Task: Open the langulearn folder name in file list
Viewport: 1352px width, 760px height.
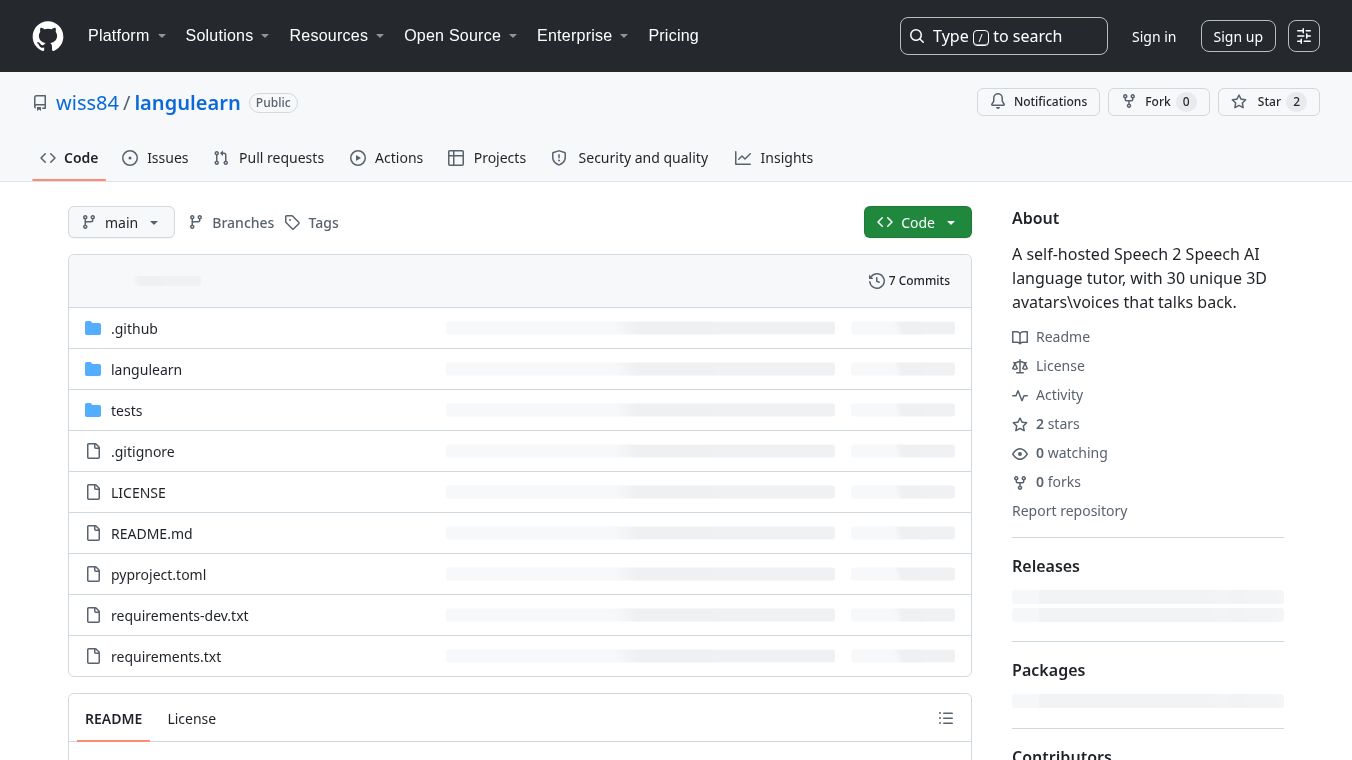Action: click(146, 370)
